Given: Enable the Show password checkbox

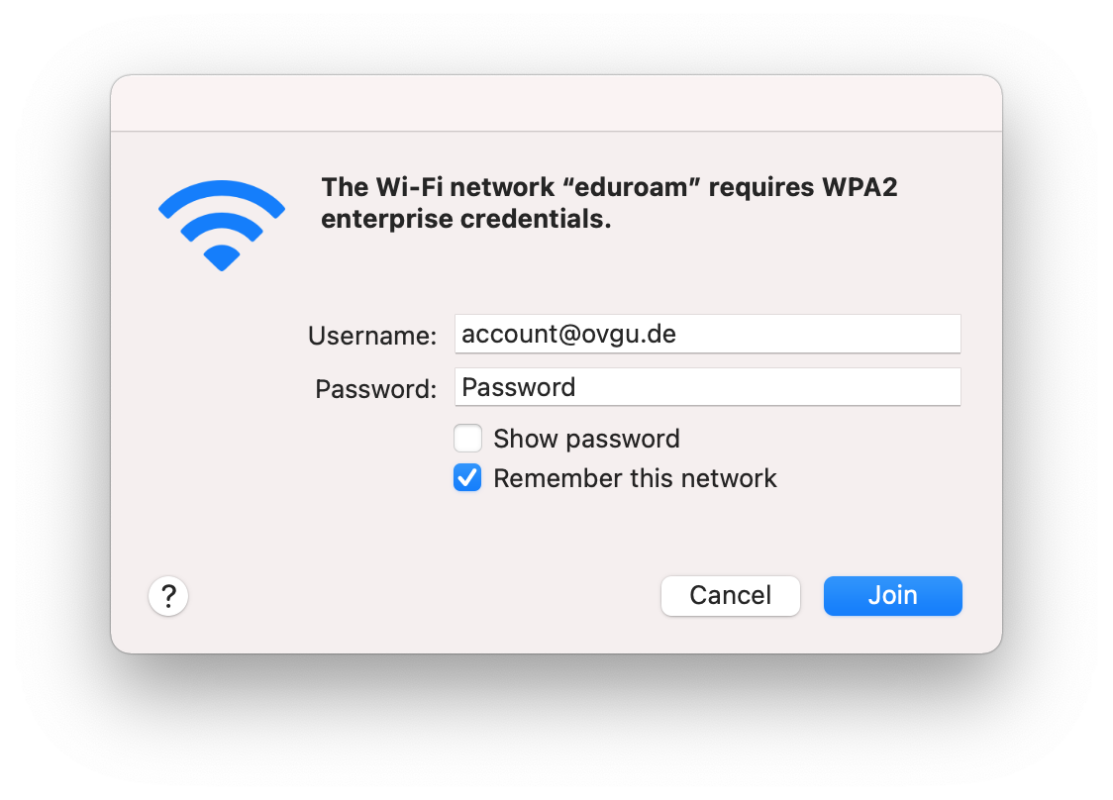Looking at the screenshot, I should [468, 439].
